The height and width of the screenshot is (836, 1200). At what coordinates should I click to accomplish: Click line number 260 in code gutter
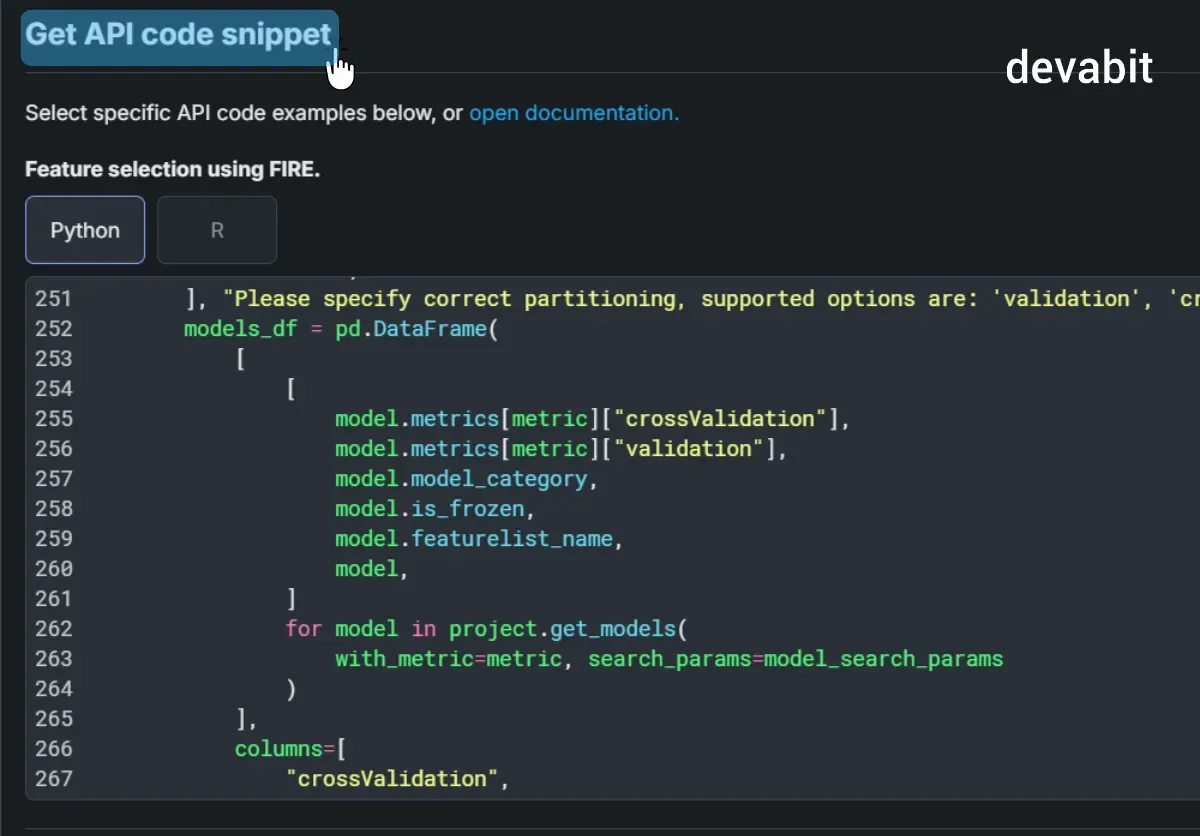click(x=54, y=568)
